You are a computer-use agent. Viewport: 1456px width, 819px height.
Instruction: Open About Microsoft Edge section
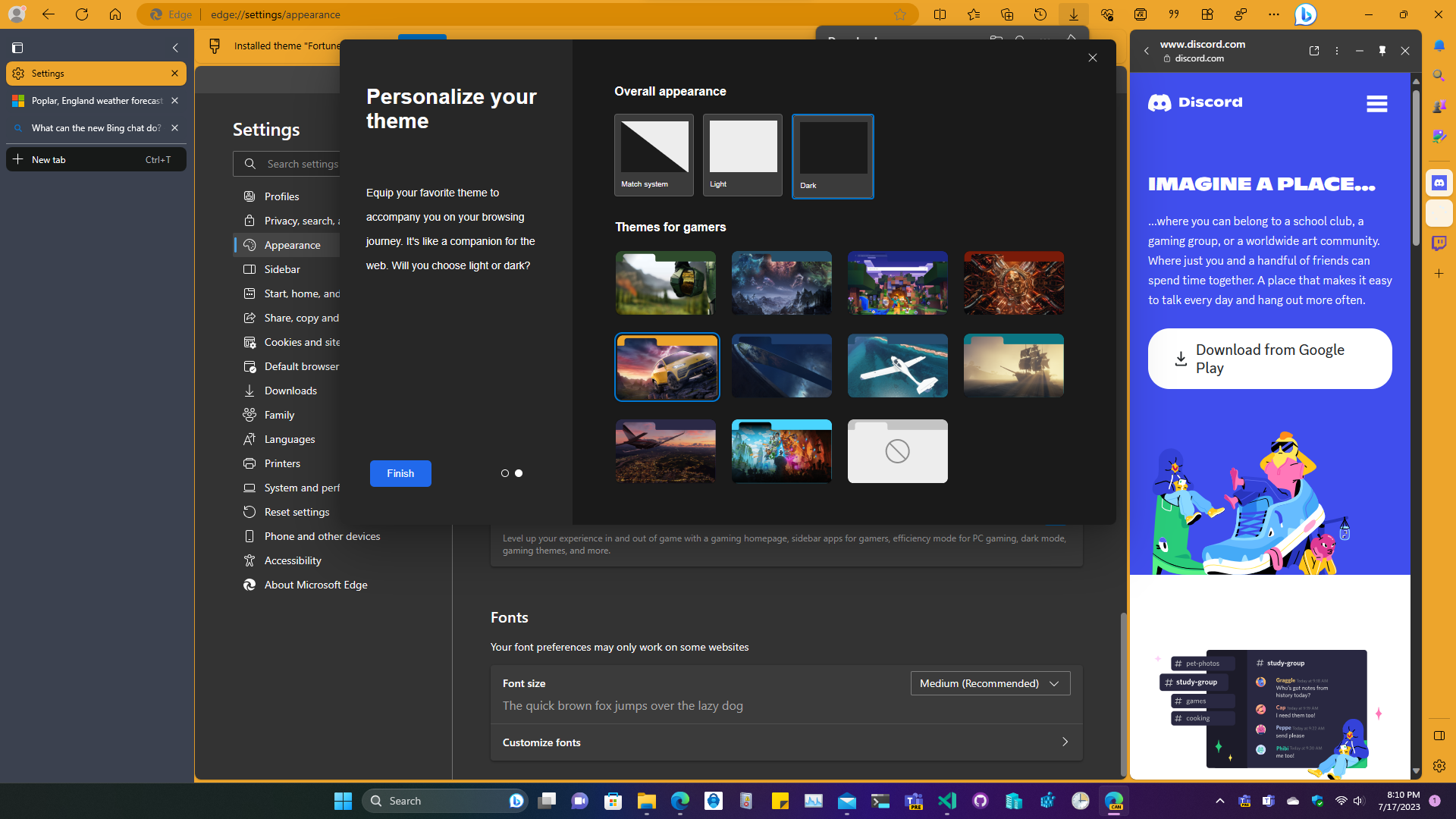point(315,585)
